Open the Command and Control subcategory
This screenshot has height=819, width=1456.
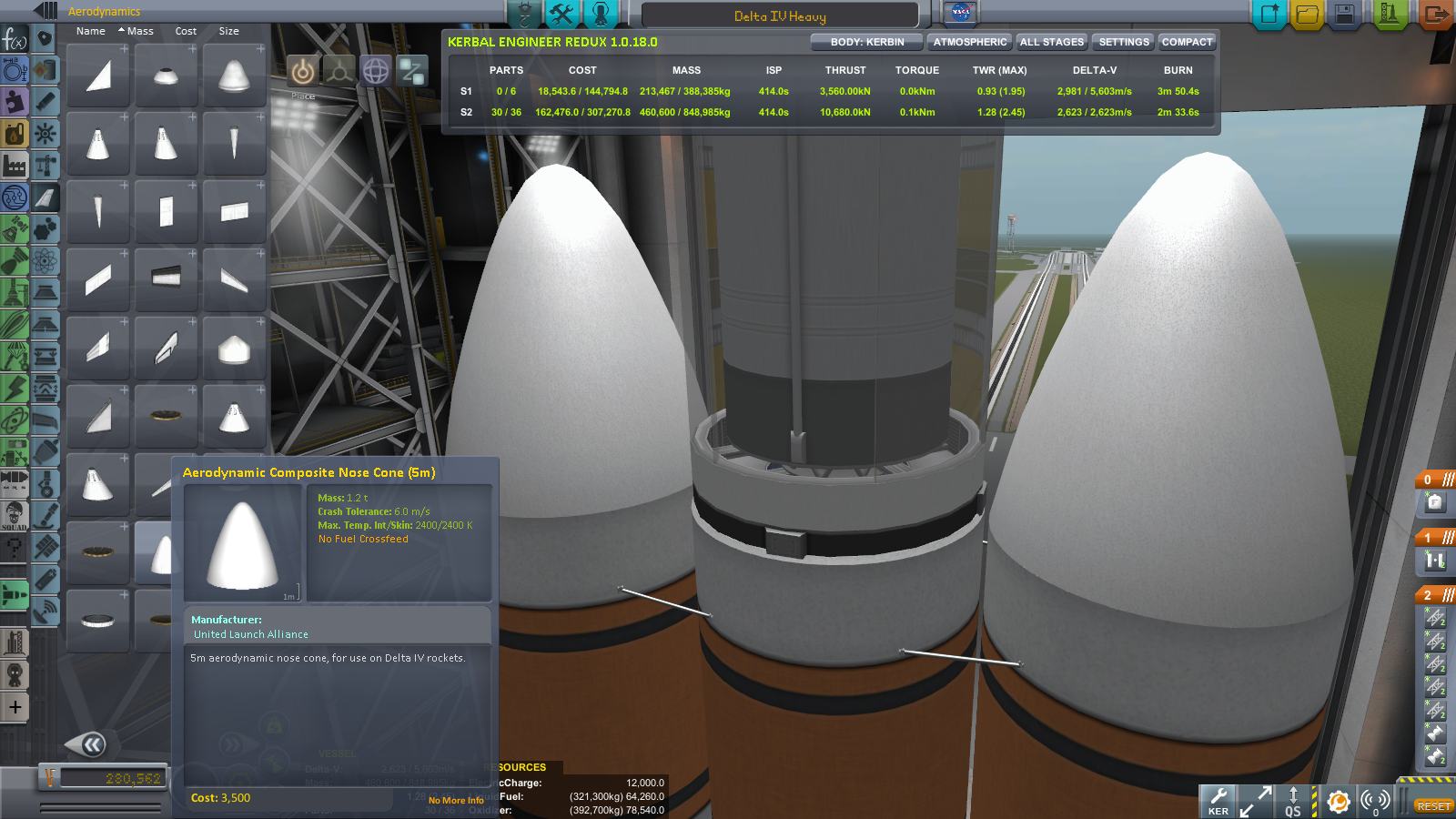pos(45,134)
